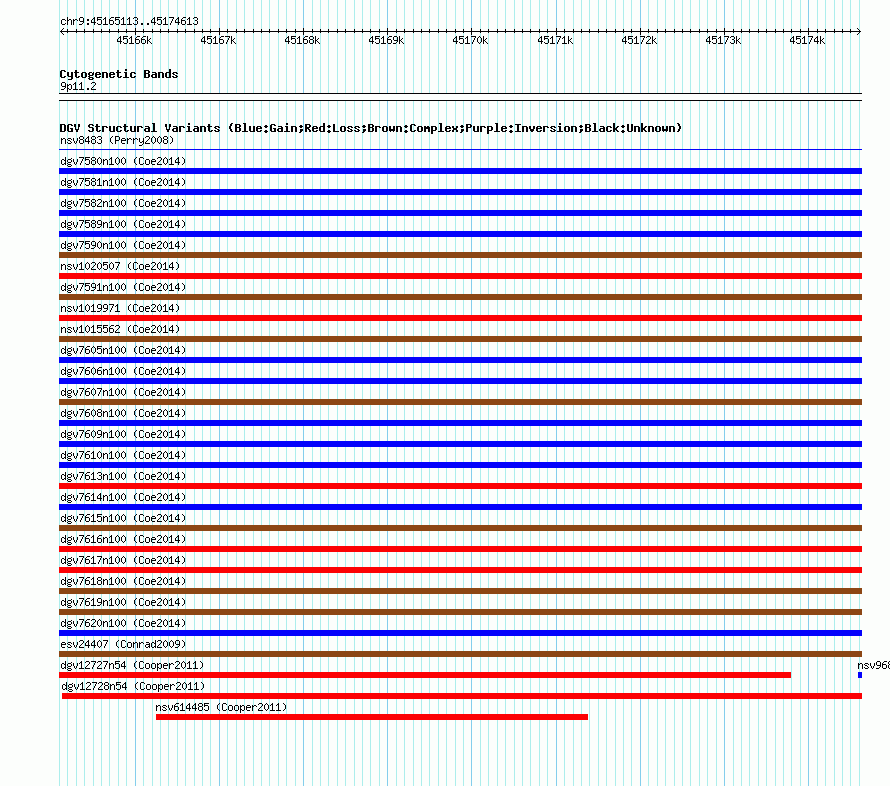This screenshot has width=890, height=786.
Task: Click the dgv7610n100 (Coe2014) label
Action: [123, 455]
